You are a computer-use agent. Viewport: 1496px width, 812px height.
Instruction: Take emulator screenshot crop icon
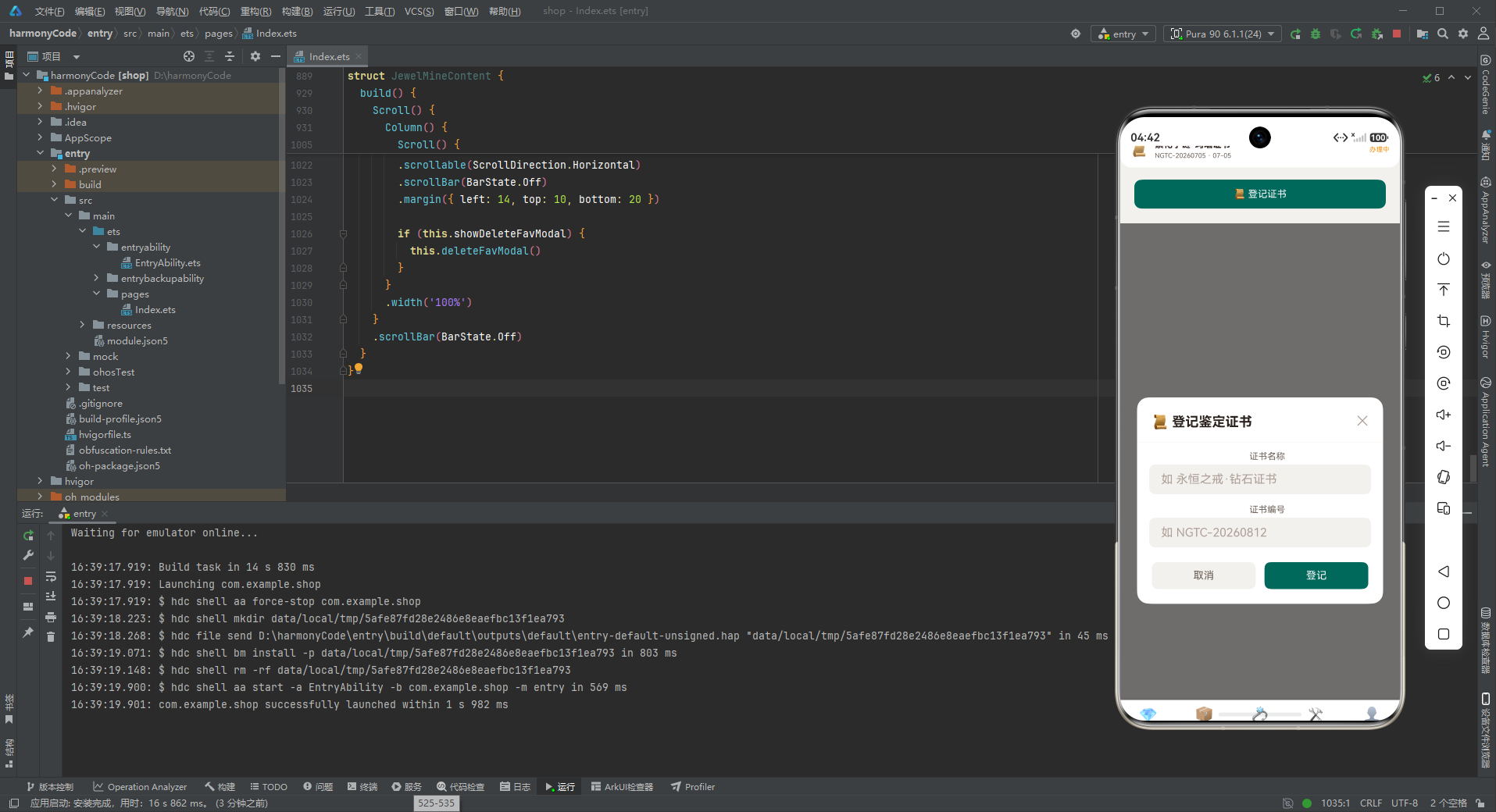tap(1444, 321)
